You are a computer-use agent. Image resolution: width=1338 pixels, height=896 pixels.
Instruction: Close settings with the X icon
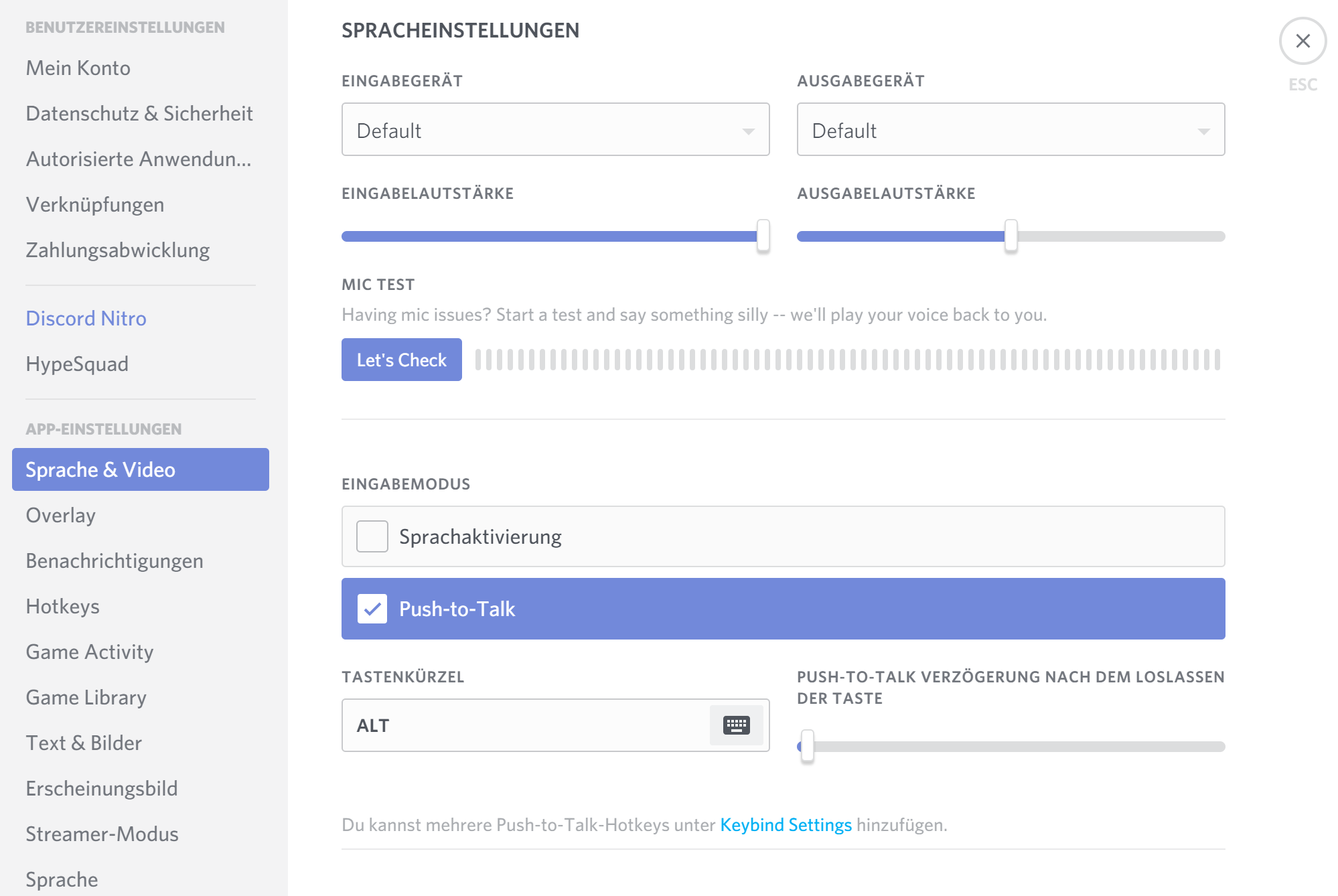click(1303, 42)
